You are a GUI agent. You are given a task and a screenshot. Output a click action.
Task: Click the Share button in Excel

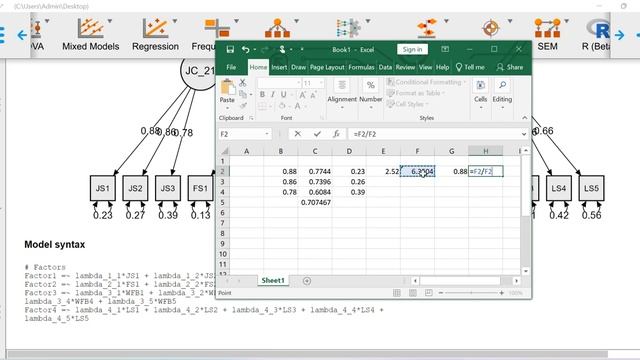point(510,67)
